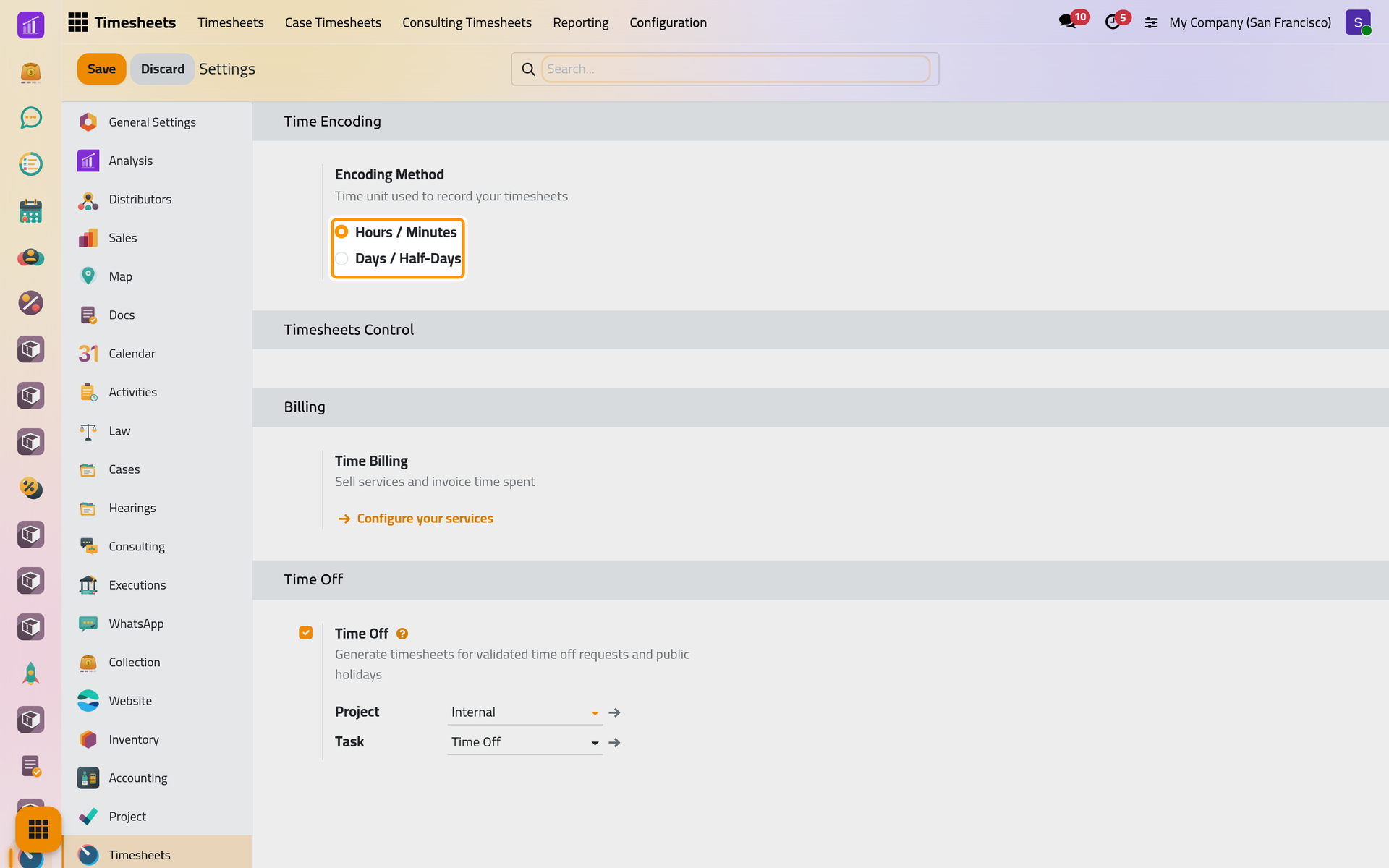Screen dimensions: 1389x868
Task: Open Calendar settings in the sidebar
Action: tap(157, 354)
